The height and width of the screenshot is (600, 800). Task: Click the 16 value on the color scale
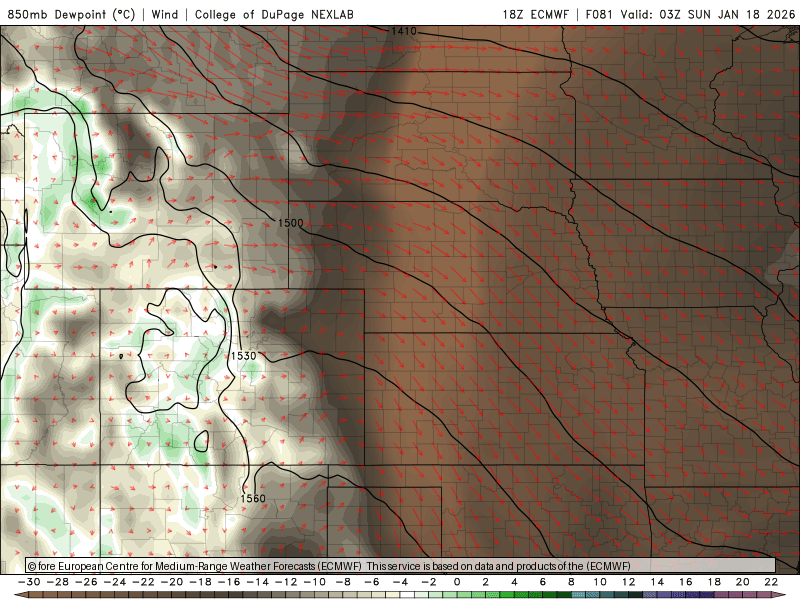(686, 582)
